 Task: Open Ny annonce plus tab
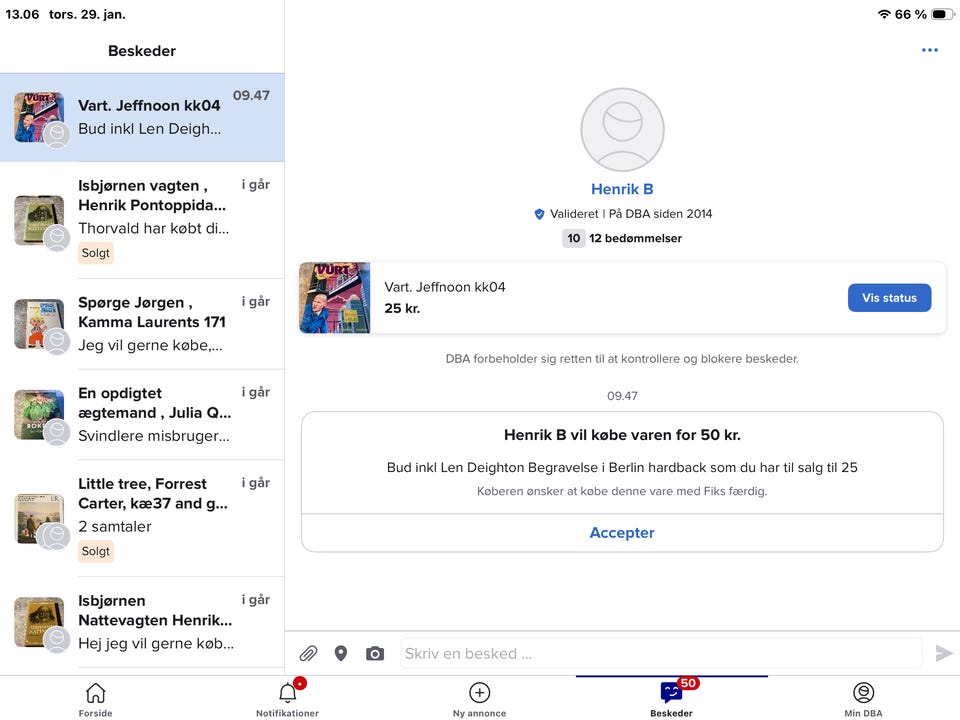pos(479,700)
